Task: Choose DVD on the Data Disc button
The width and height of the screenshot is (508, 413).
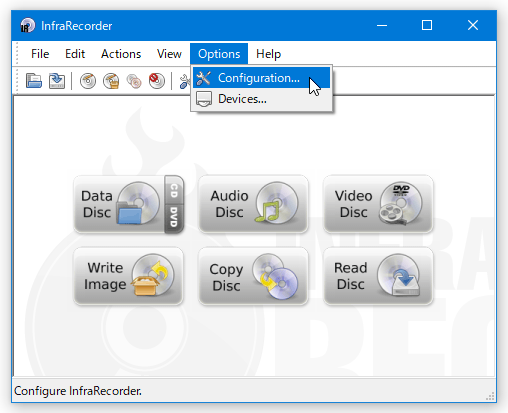Action: (174, 218)
